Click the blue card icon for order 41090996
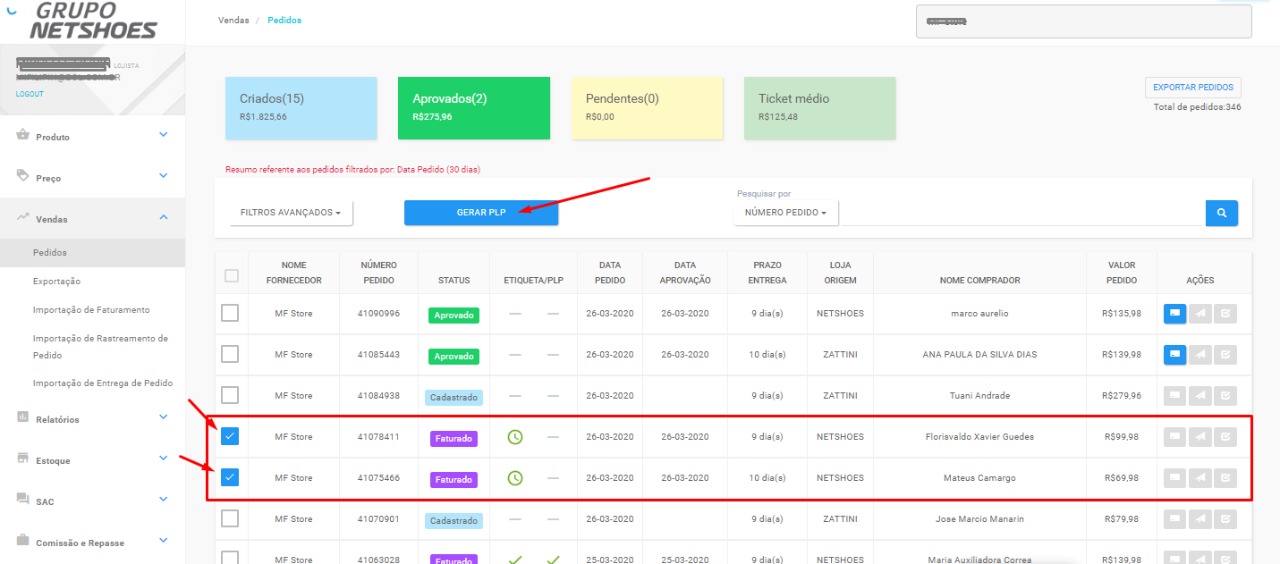1280x564 pixels. coord(1175,313)
